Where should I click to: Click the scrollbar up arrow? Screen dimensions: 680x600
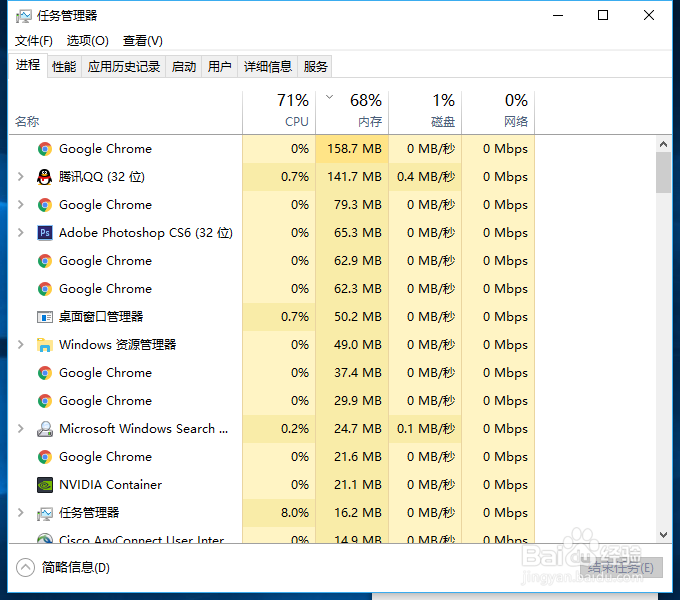[x=663, y=144]
